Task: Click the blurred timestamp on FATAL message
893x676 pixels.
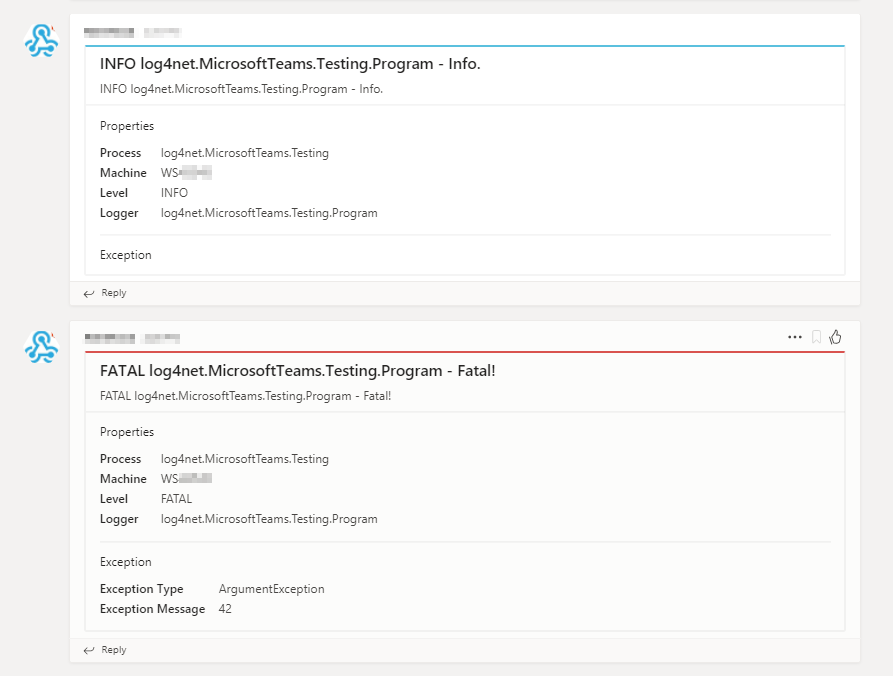Action: tap(162, 339)
